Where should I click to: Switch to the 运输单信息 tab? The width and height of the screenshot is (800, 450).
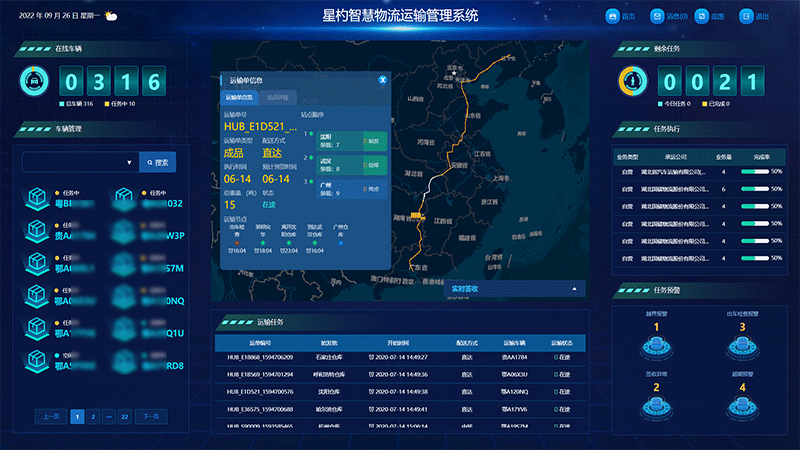click(x=238, y=97)
